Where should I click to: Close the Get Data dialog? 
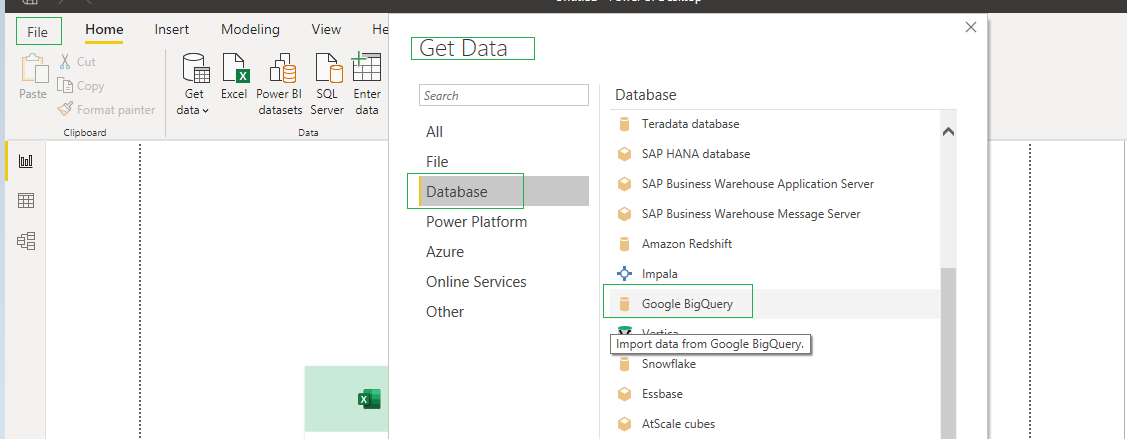(x=970, y=28)
